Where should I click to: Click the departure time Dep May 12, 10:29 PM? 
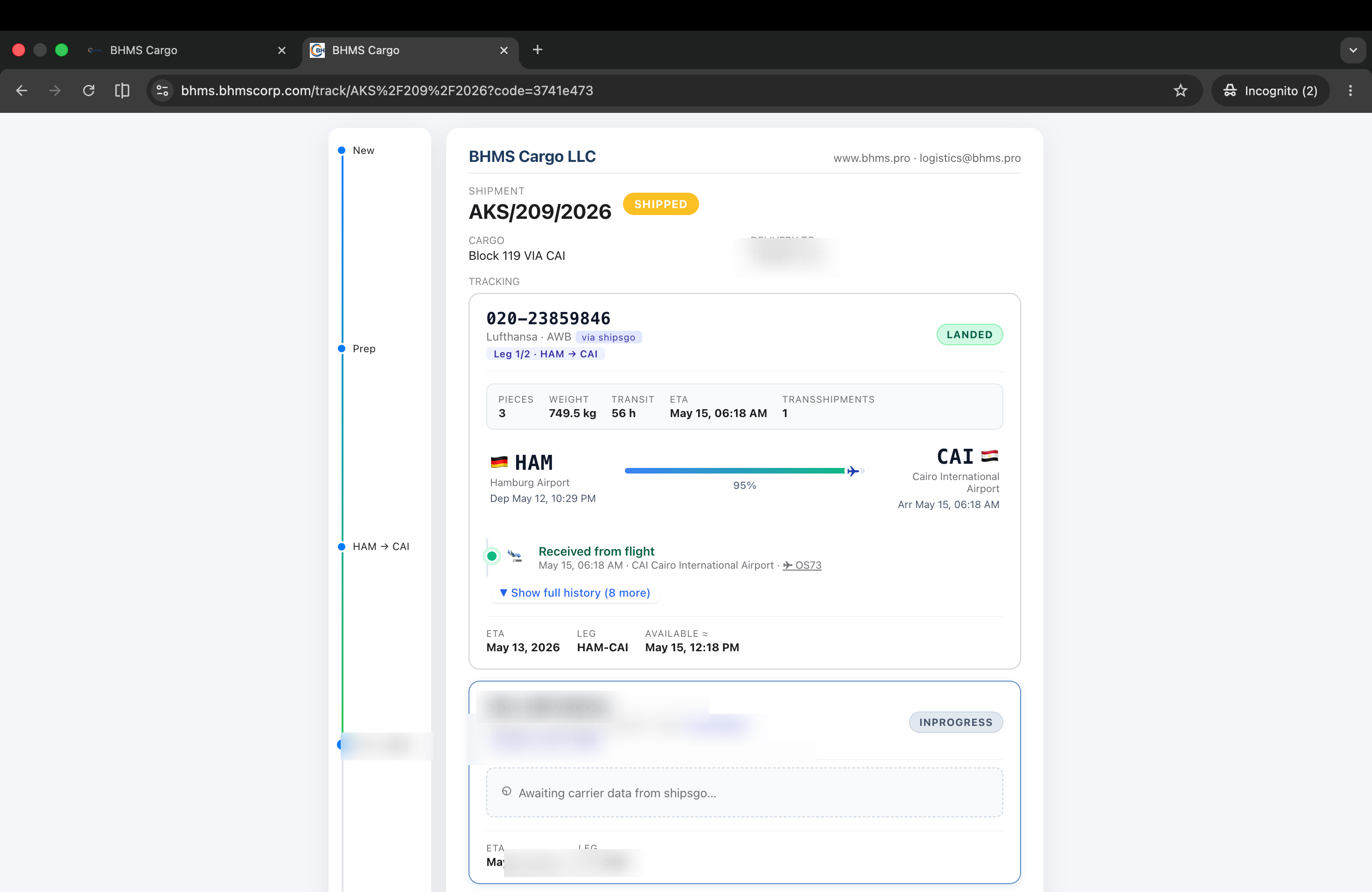542,498
